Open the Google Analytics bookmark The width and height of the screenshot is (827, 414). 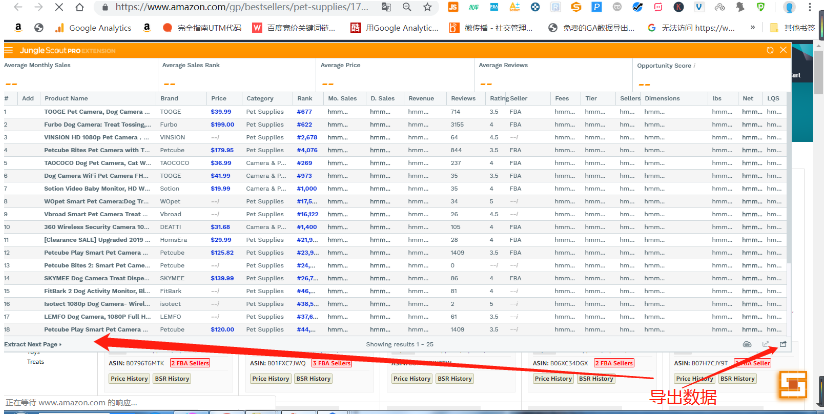[x=93, y=28]
